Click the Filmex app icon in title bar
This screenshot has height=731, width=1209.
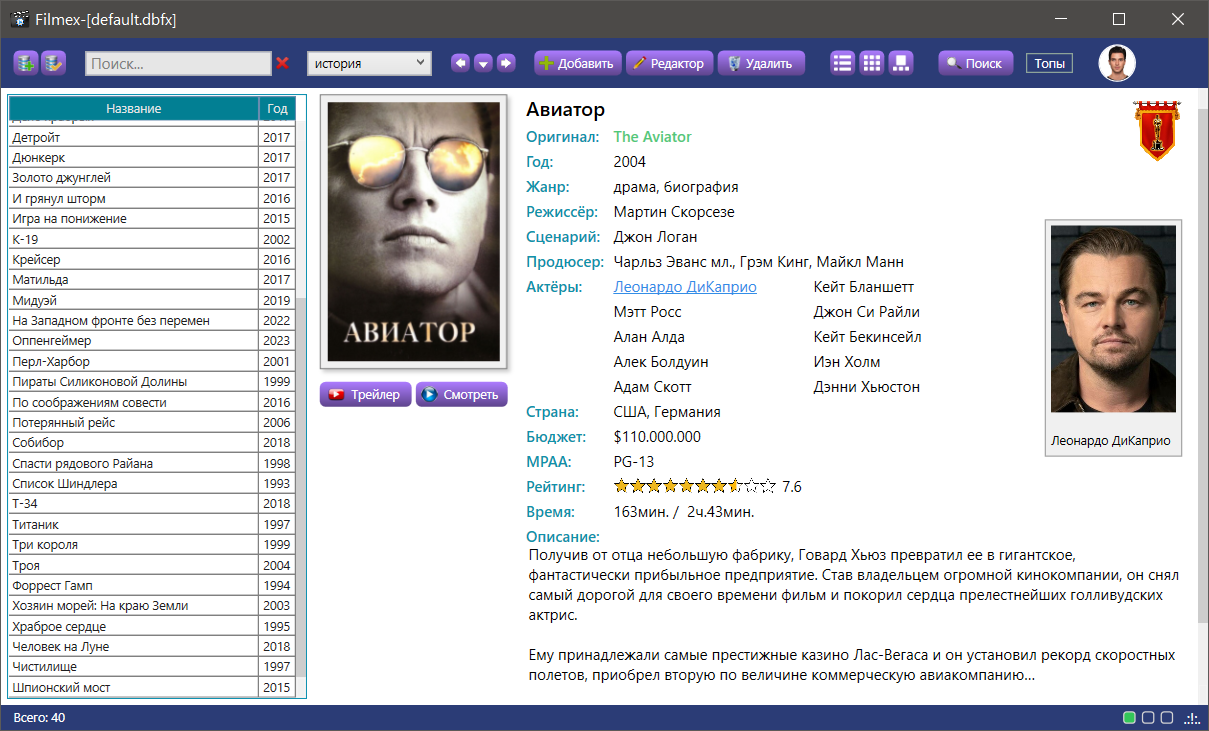coord(19,19)
